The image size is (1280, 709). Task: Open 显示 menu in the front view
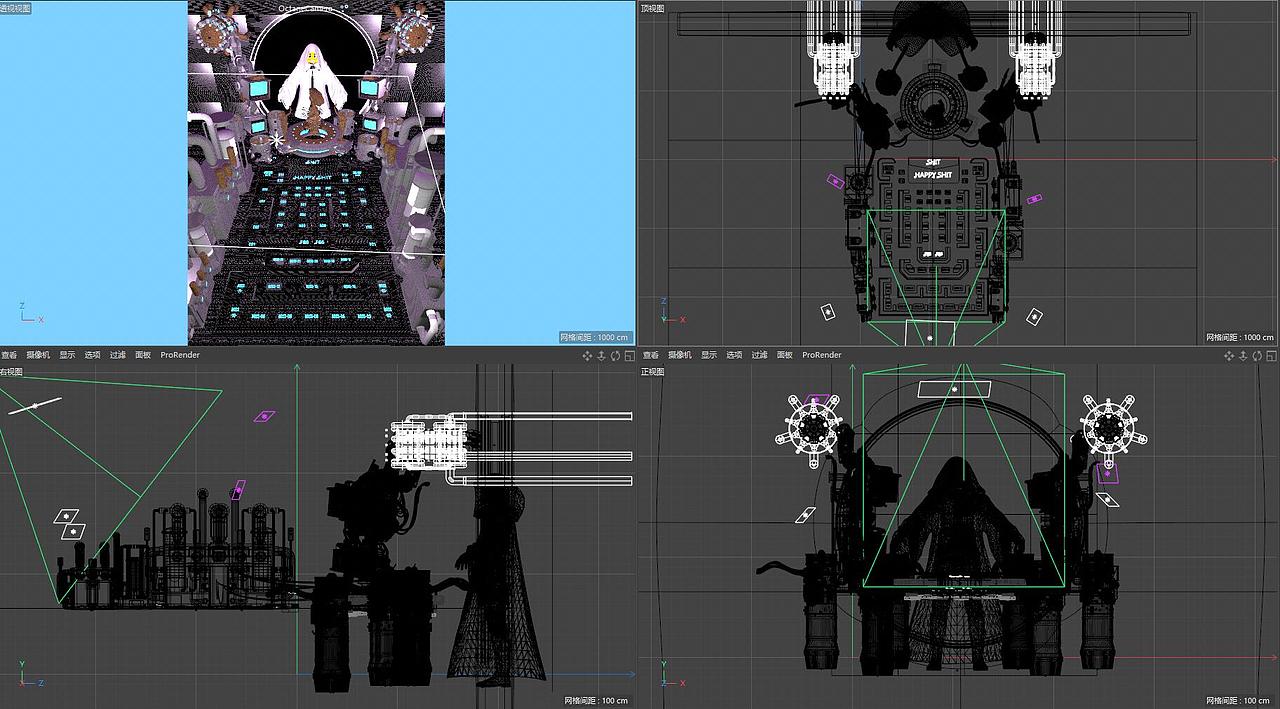tap(709, 355)
